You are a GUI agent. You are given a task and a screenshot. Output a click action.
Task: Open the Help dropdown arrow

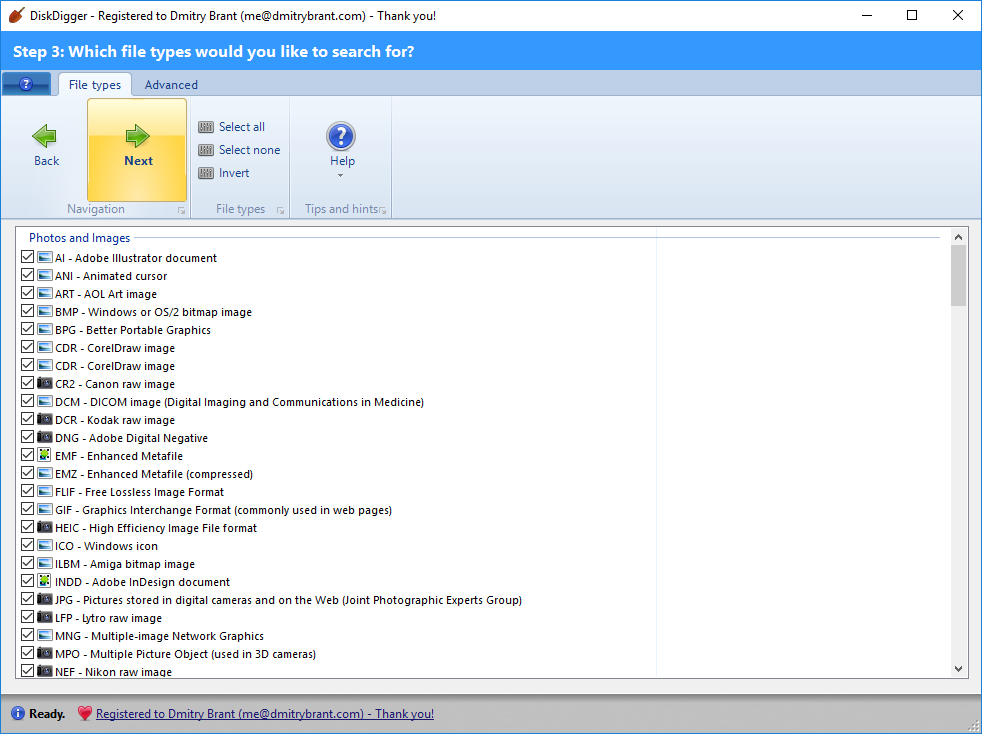pyautogui.click(x=341, y=176)
